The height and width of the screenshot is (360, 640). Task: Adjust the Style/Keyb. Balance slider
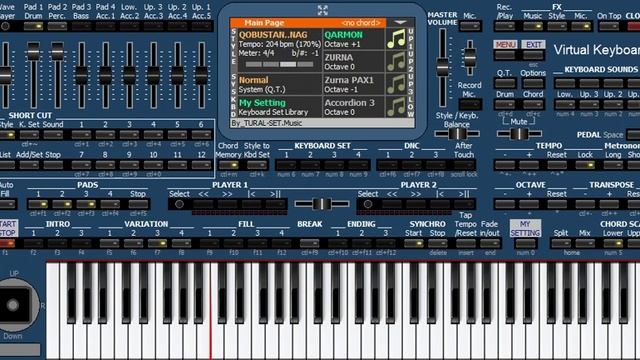[x=457, y=133]
